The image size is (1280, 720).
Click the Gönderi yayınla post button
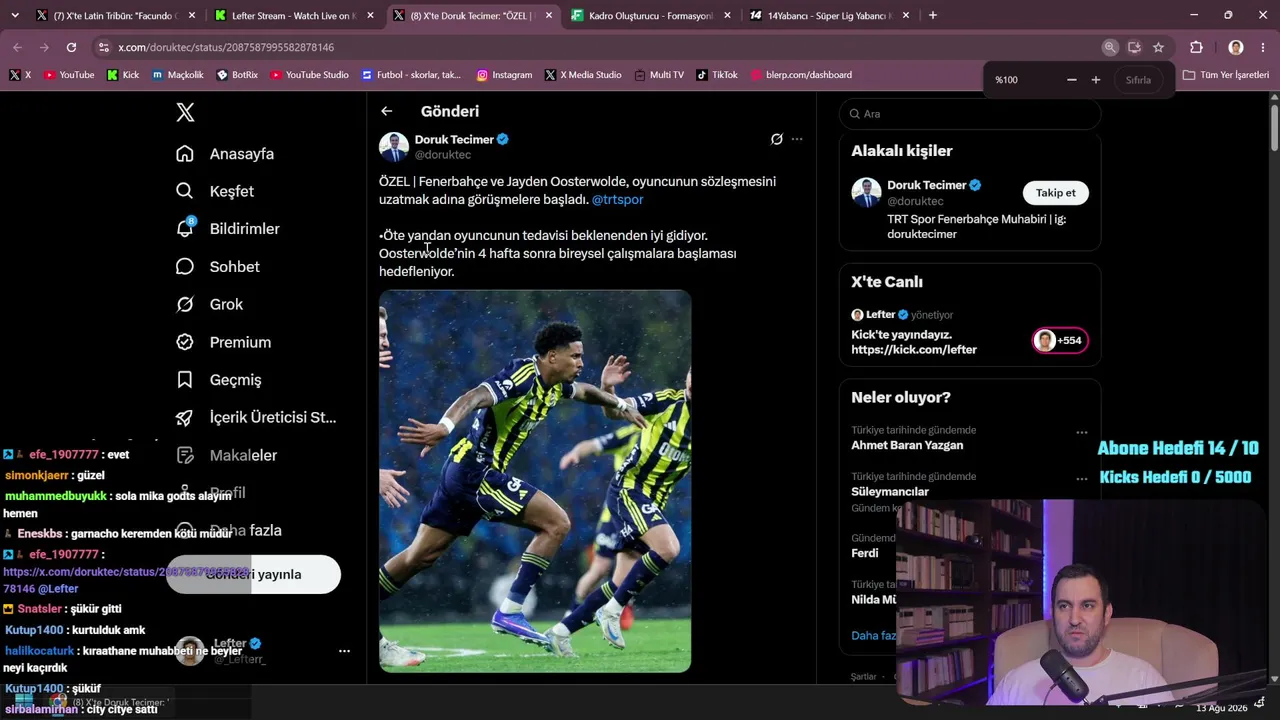click(254, 575)
